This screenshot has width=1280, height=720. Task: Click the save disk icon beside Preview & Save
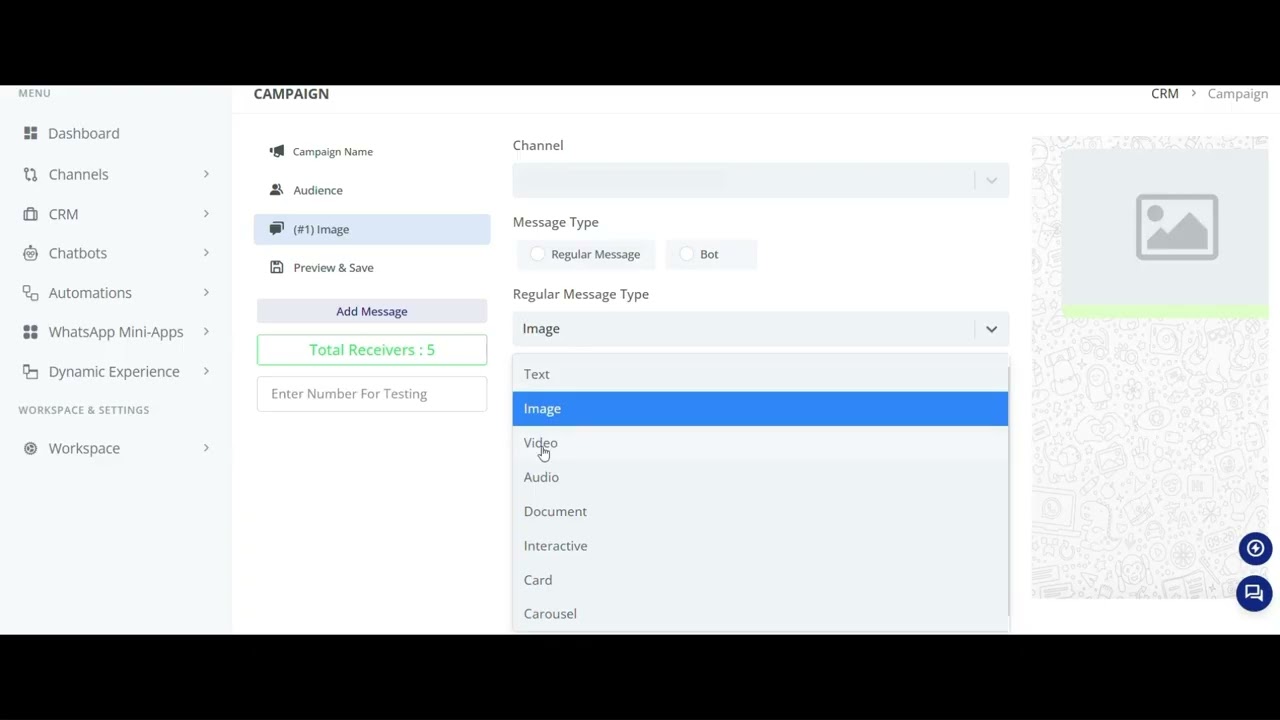point(277,267)
